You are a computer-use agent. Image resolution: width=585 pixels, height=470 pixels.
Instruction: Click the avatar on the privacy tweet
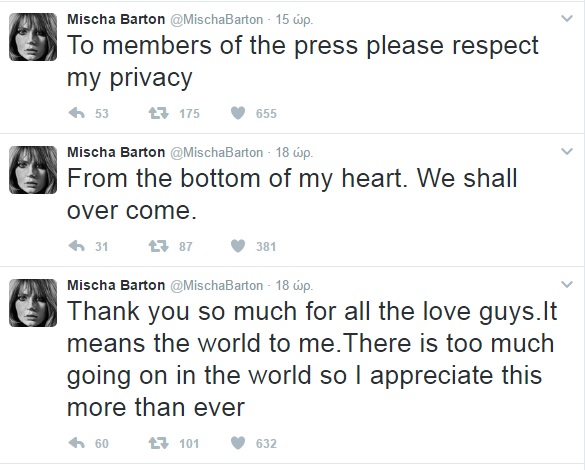point(33,37)
